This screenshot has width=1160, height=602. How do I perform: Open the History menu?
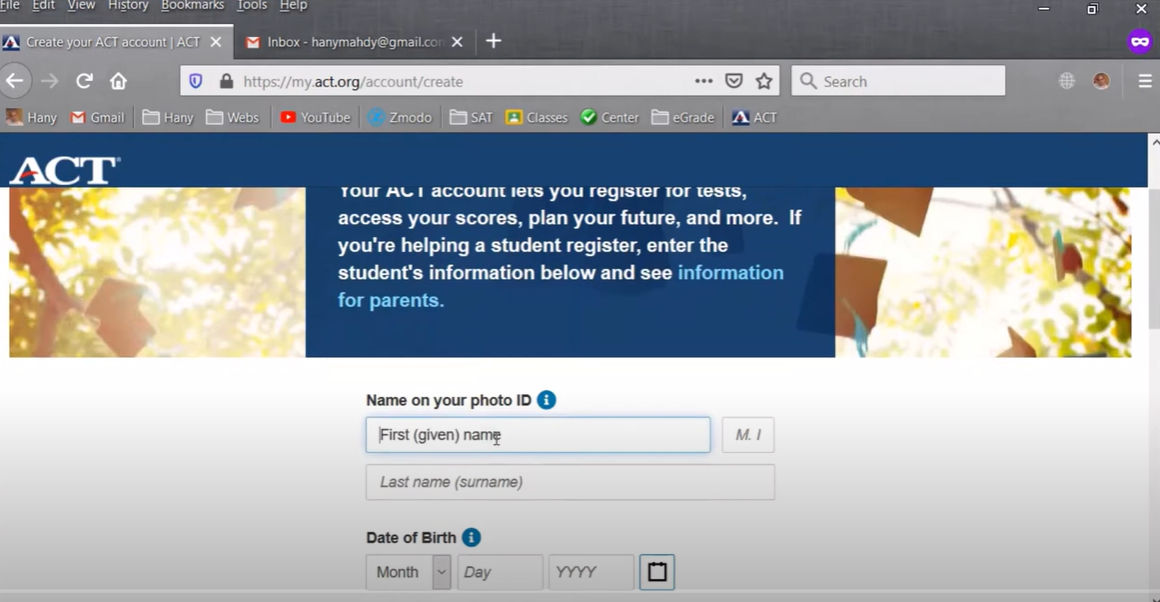tap(128, 6)
